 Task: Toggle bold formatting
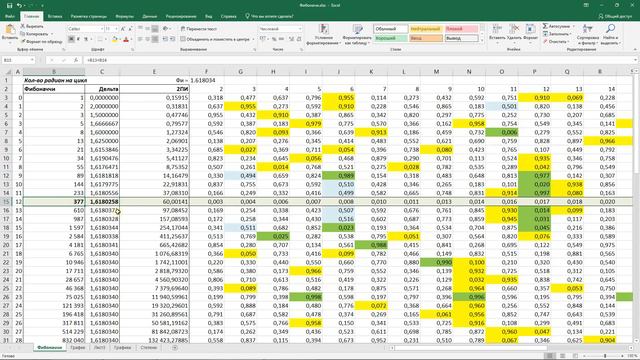71,39
